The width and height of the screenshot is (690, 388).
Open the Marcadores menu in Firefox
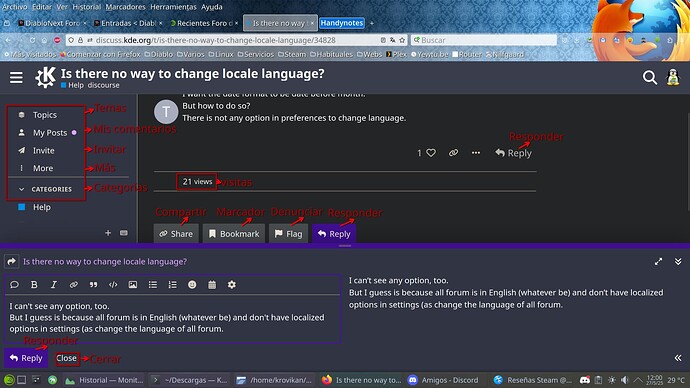tap(125, 7)
